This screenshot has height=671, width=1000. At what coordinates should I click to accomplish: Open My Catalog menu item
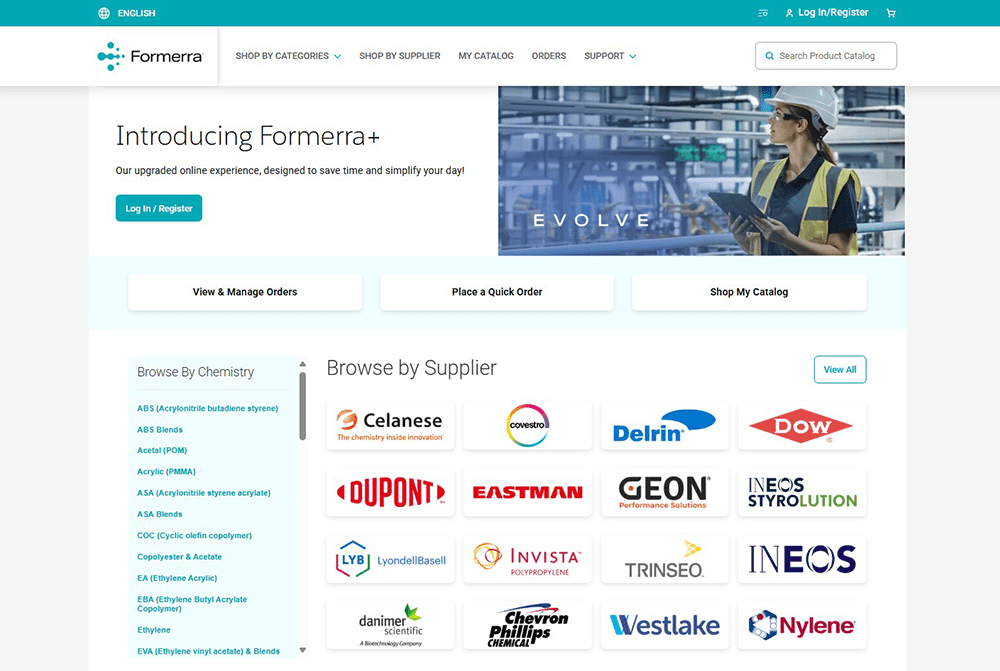[486, 56]
